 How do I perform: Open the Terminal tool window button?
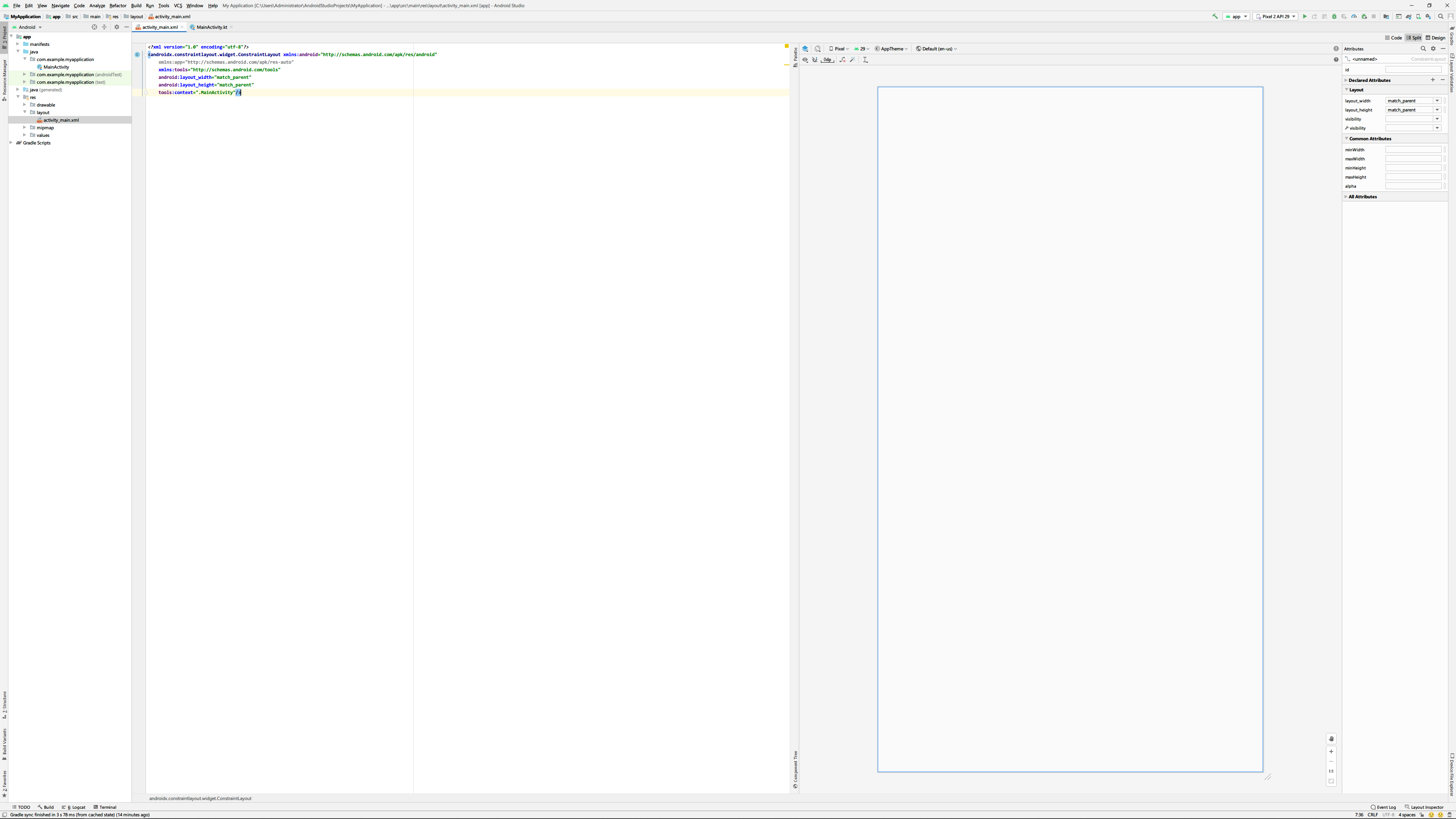[105, 807]
